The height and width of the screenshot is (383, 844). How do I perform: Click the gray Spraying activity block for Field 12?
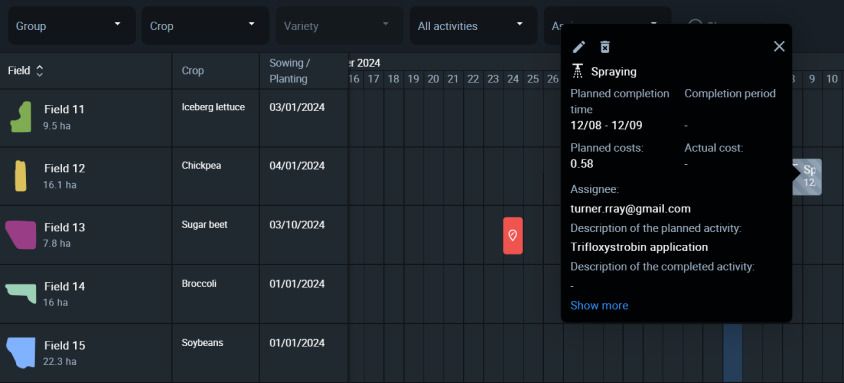pyautogui.click(x=807, y=177)
